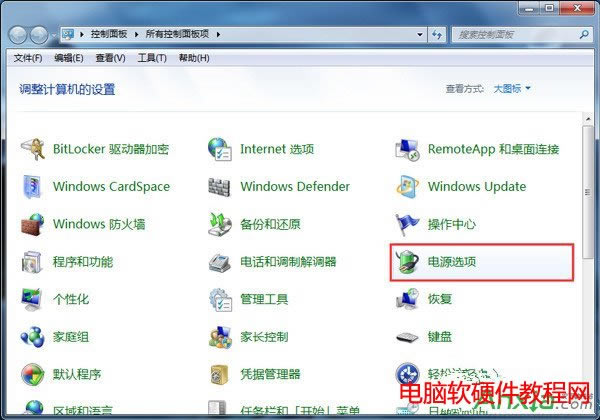Open the 编辑(E) menu
This screenshot has height=420, width=600.
[68, 58]
